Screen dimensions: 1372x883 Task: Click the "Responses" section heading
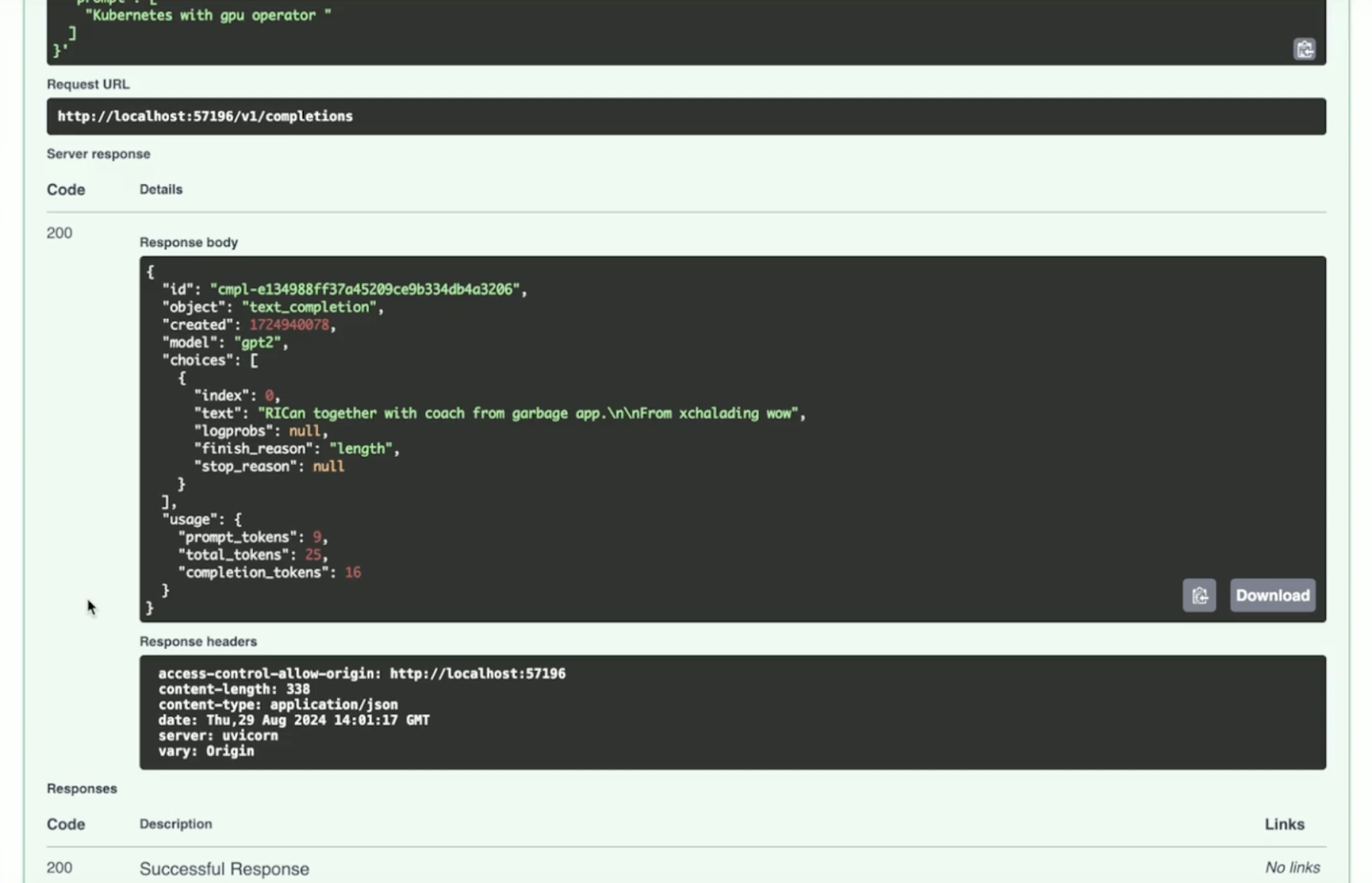(82, 789)
